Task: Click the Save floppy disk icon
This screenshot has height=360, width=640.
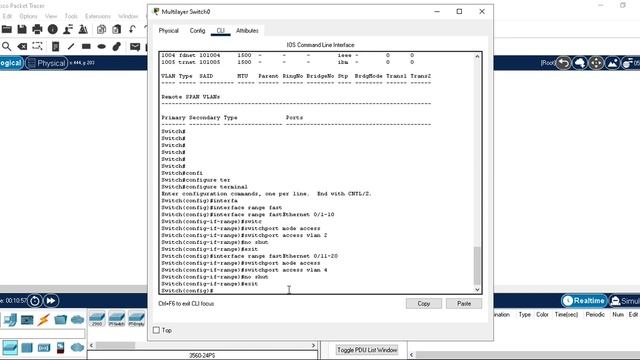Action: [x=22, y=29]
